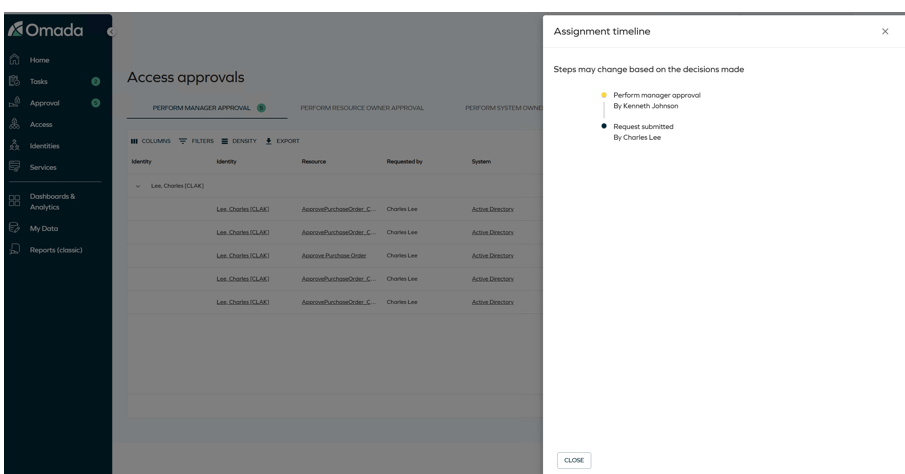Screen dimensions: 905x474
Task: Click the Dashboards & Analytics grid icon
Action: [x=14, y=201]
